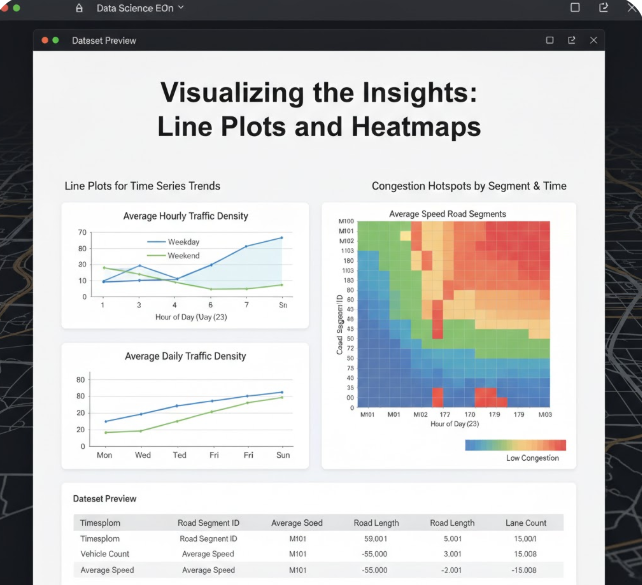
Task: Click the Lane Count column header
Action: click(x=526, y=523)
